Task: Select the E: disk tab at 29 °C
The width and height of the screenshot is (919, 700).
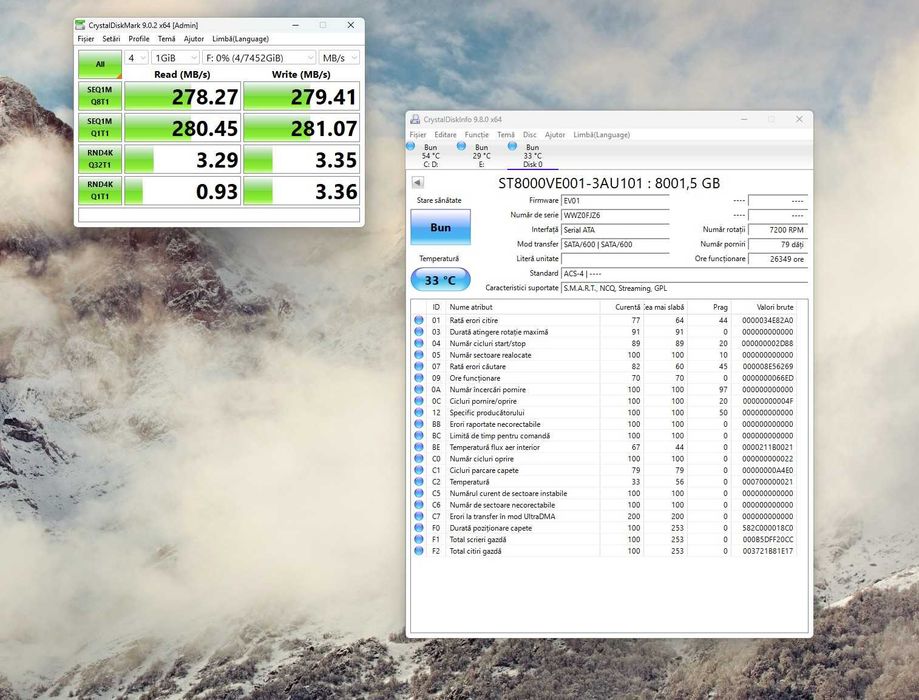Action: tap(481, 155)
